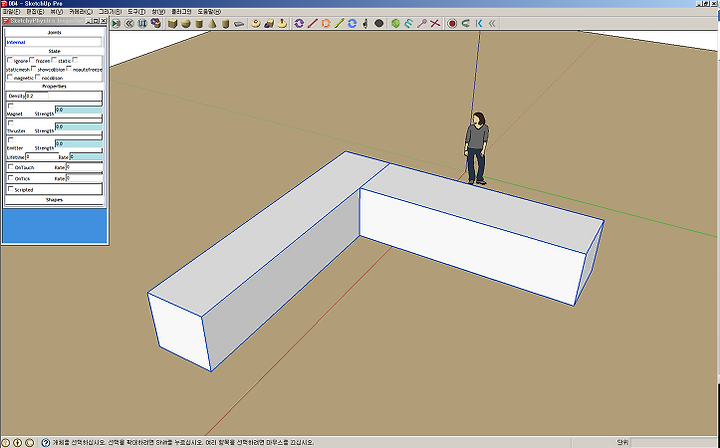
Task: Open the 그리기(R) menu
Action: point(110,11)
